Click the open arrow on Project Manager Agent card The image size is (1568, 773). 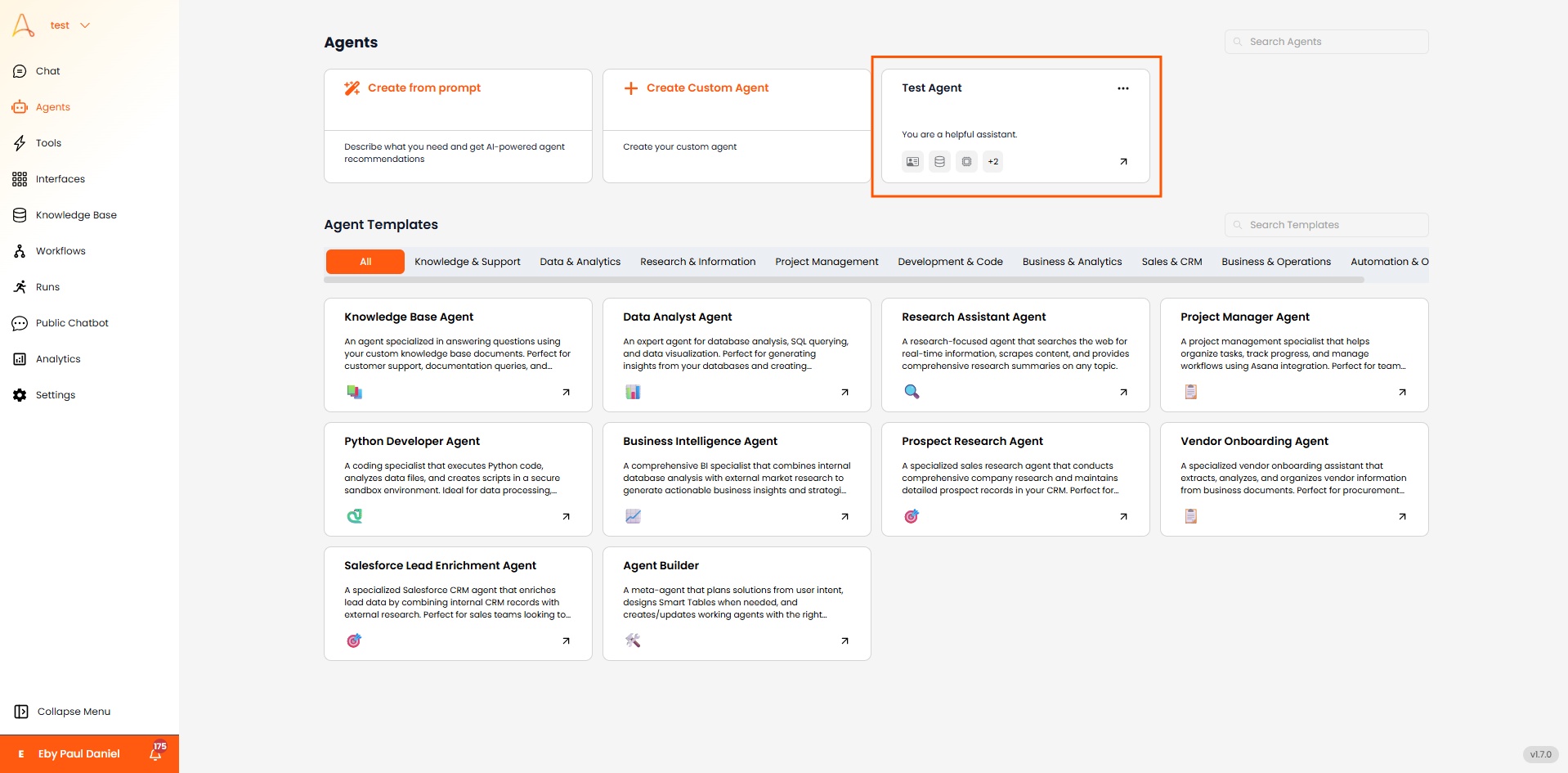click(1402, 393)
